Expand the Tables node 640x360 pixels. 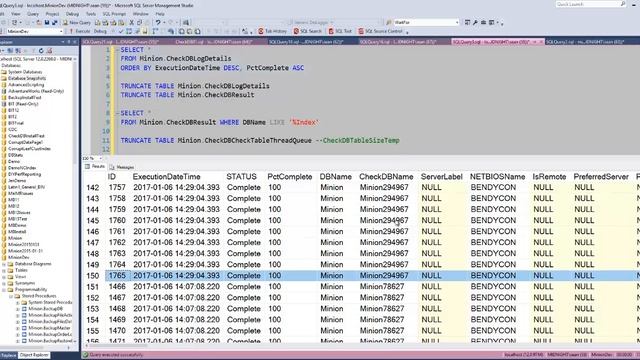pos(4,270)
